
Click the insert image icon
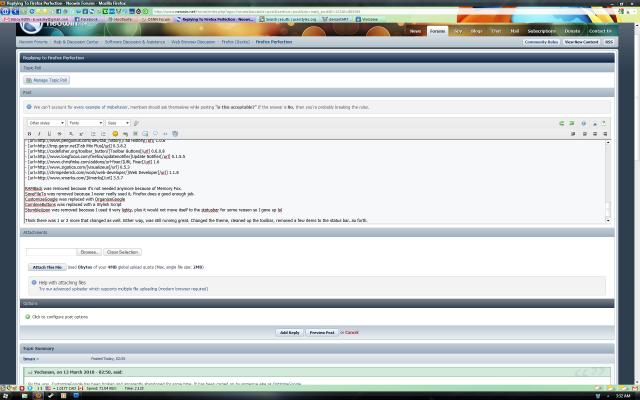[135, 134]
